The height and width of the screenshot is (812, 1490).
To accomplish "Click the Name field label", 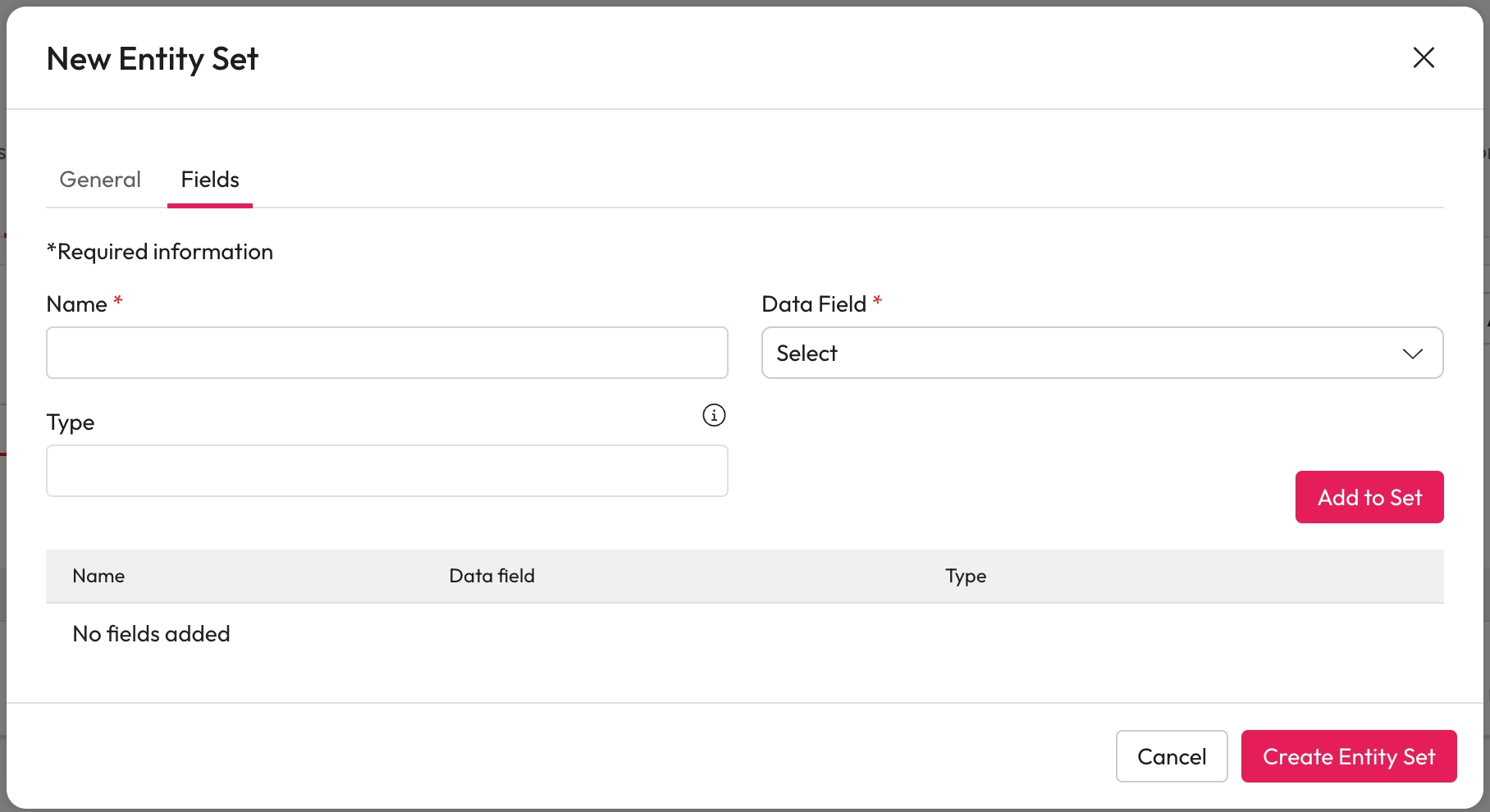I will pos(77,304).
